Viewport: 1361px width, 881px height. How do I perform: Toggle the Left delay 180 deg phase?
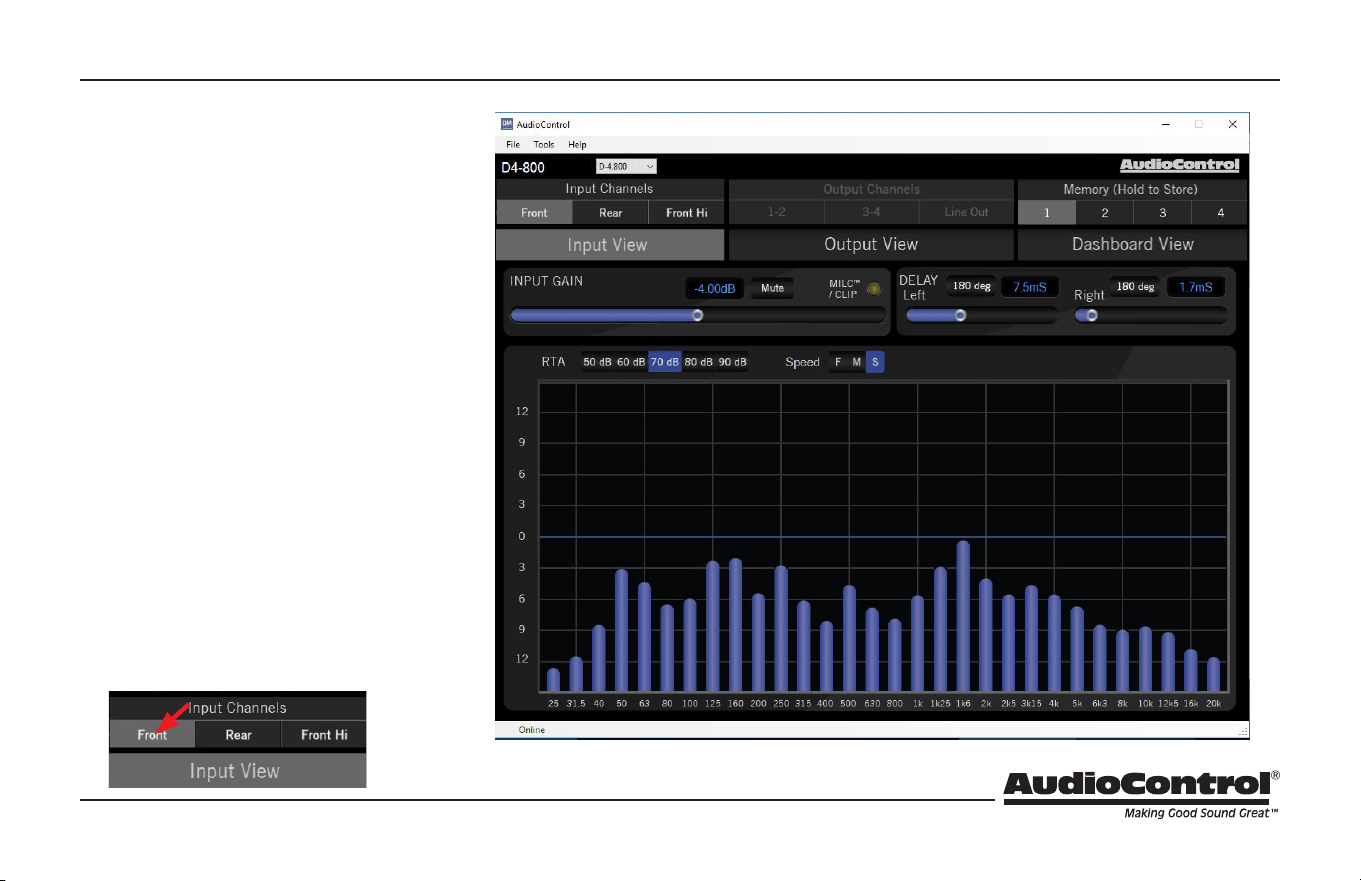(x=971, y=287)
